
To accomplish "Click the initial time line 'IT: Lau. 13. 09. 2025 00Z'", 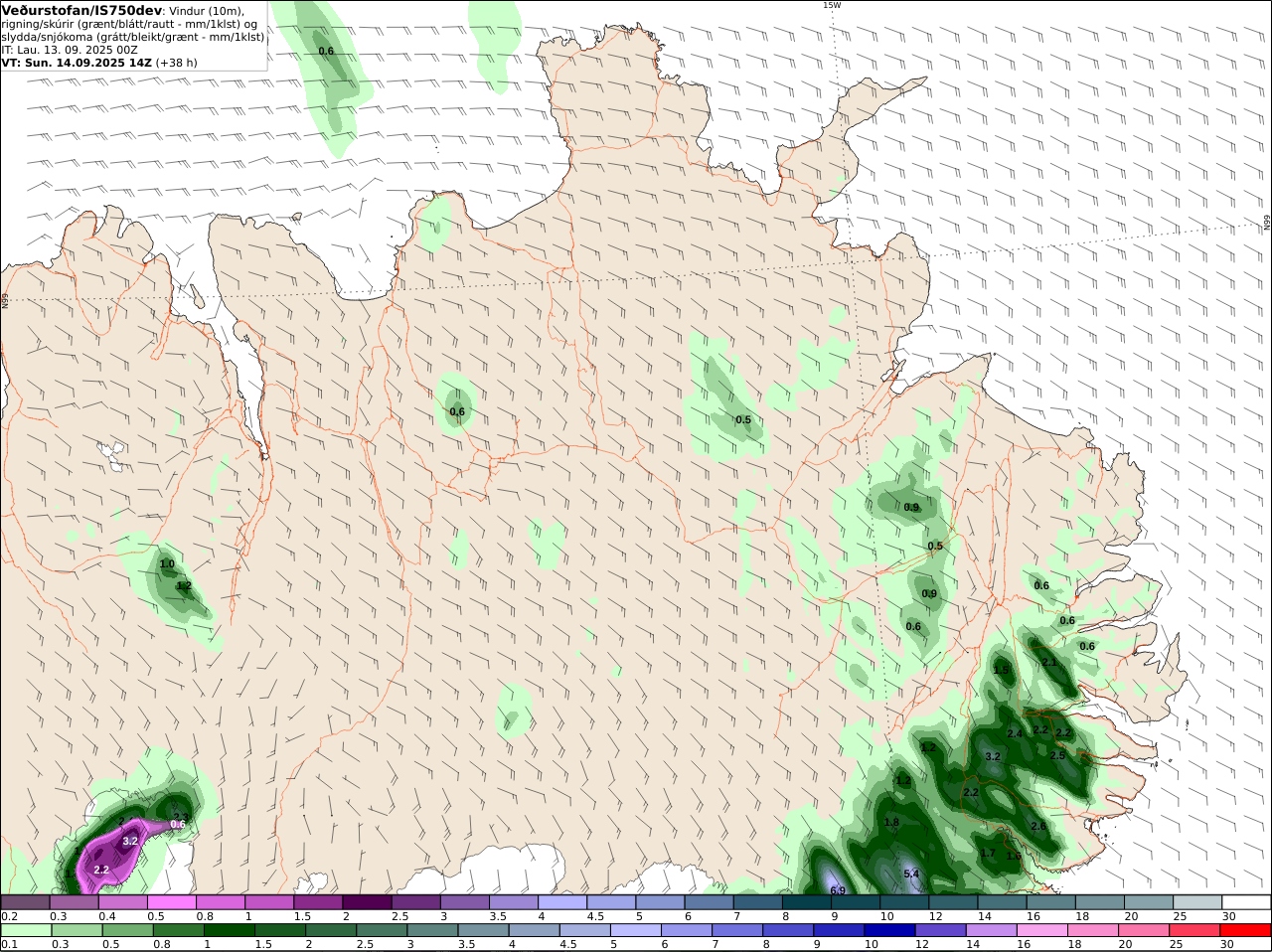I will [x=70, y=50].
